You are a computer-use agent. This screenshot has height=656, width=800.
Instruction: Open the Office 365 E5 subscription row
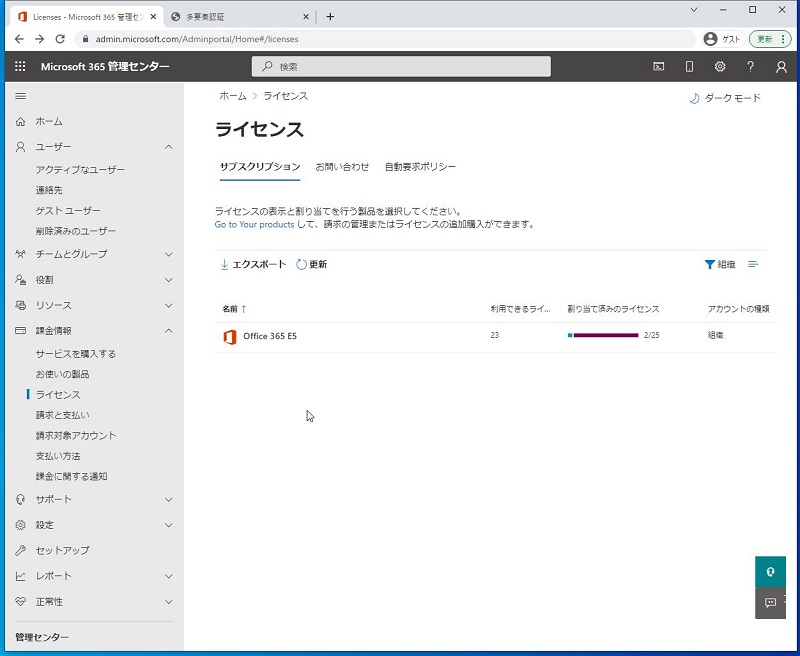(x=495, y=337)
